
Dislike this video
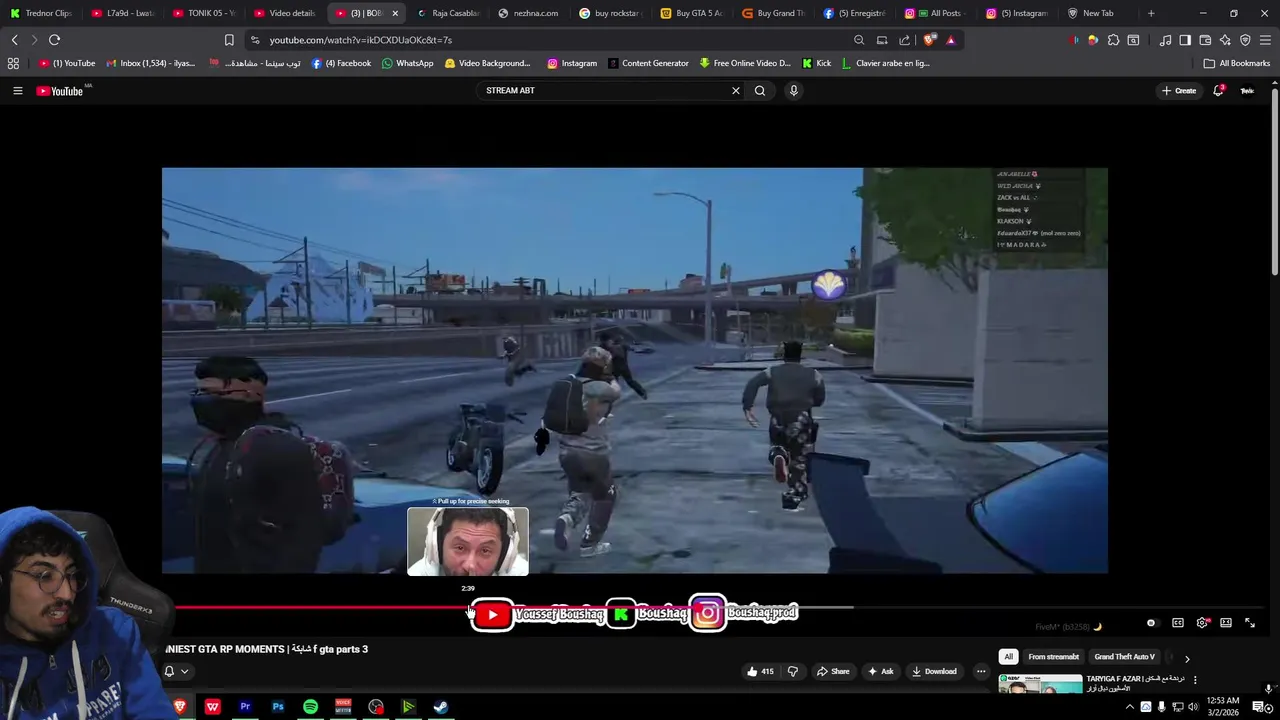click(793, 672)
